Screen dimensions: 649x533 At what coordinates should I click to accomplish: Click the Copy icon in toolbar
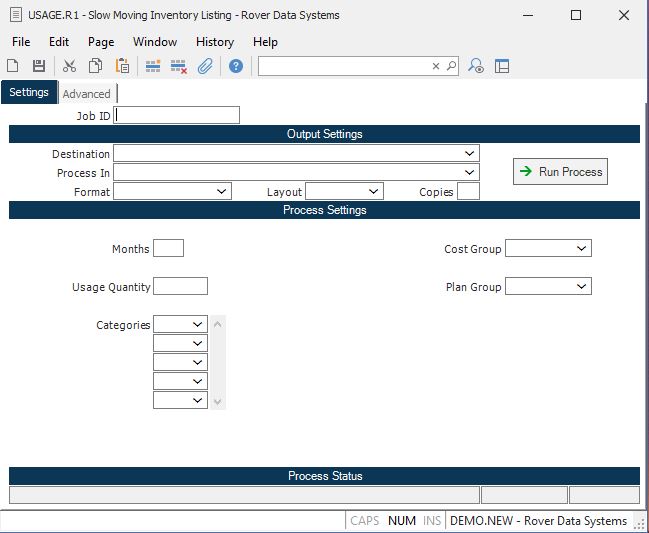pos(95,66)
